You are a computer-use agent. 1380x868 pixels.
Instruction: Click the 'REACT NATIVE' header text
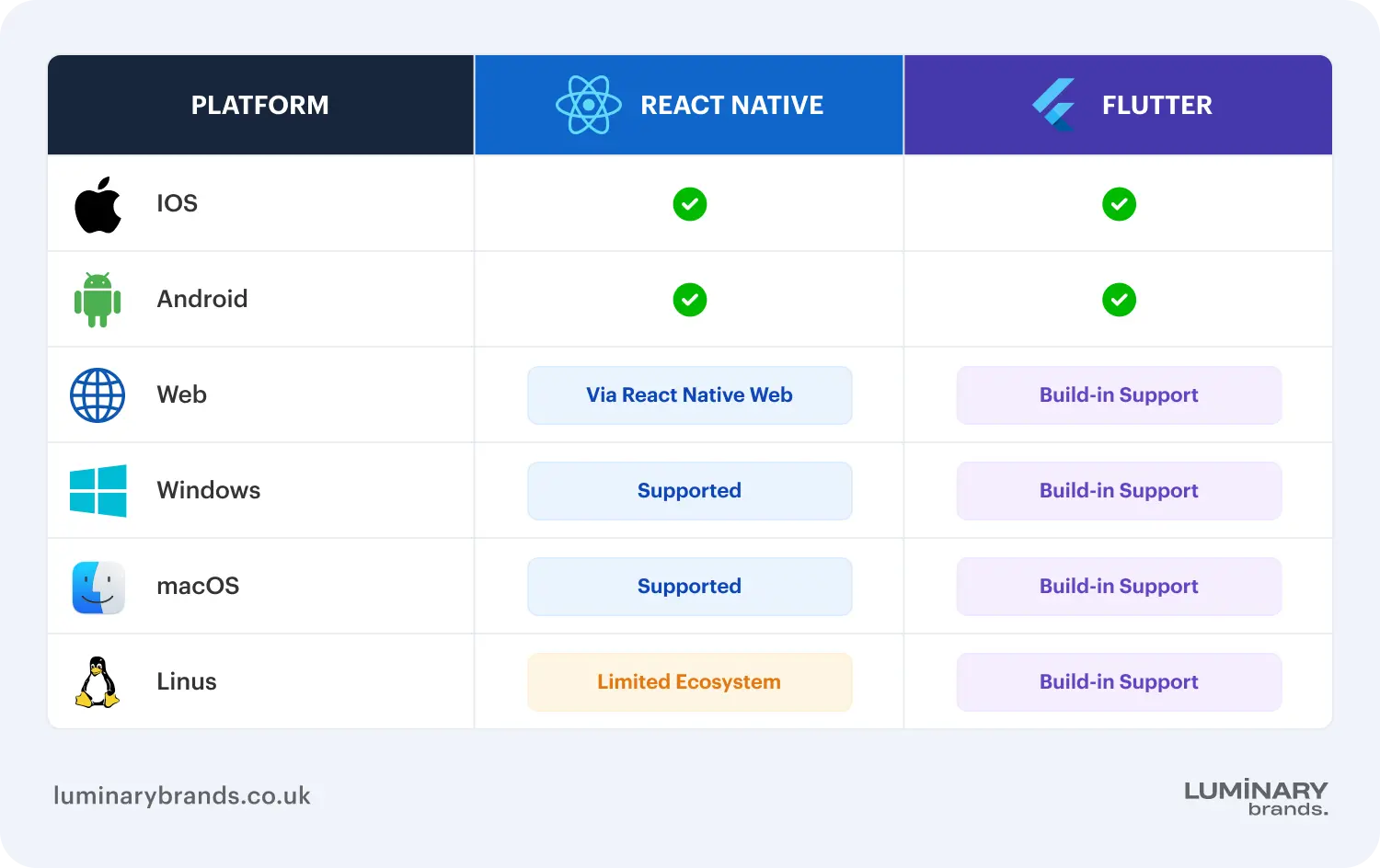coord(732,106)
